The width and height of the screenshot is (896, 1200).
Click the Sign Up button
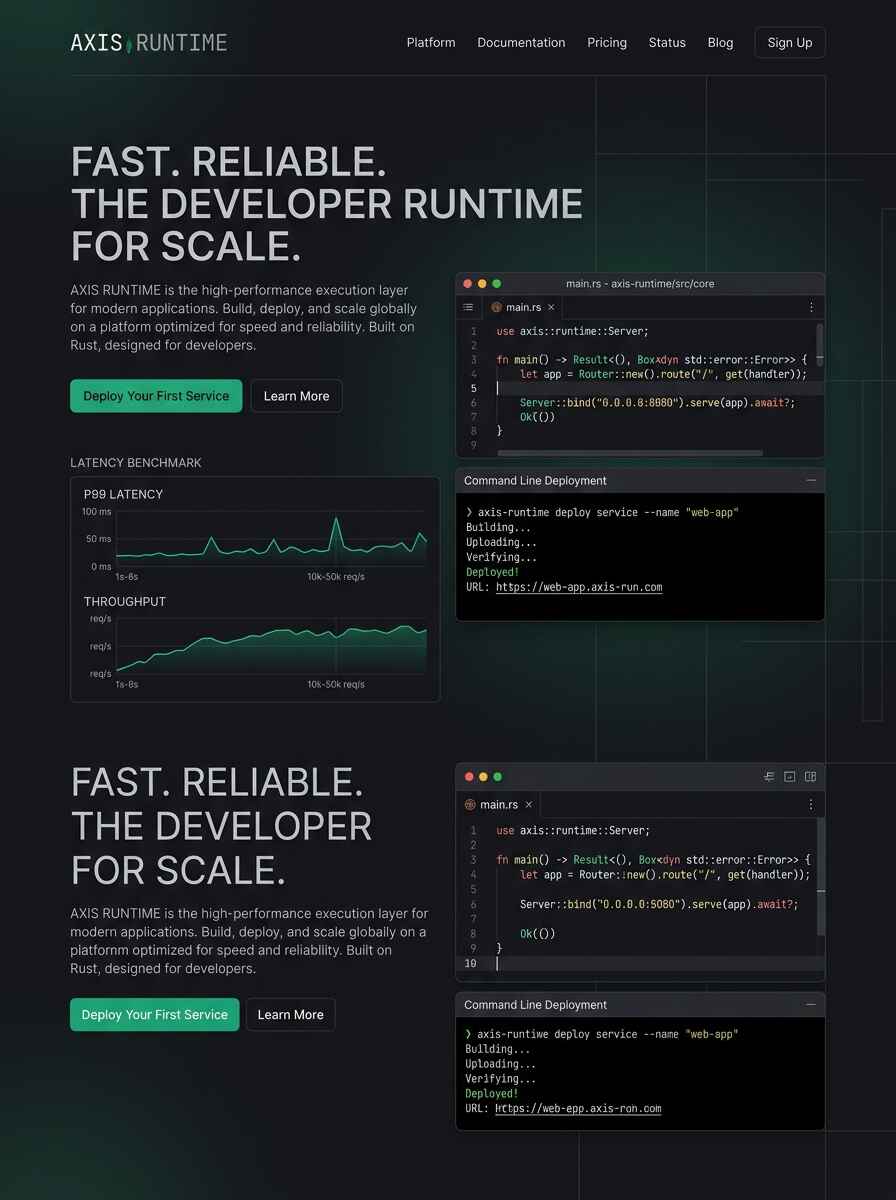pyautogui.click(x=790, y=42)
